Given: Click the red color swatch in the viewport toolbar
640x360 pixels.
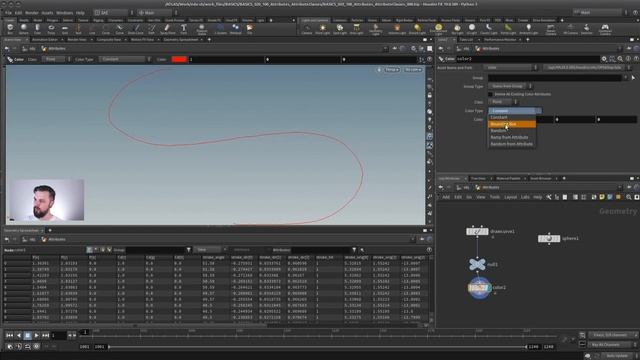Looking at the screenshot, I should click(179, 59).
